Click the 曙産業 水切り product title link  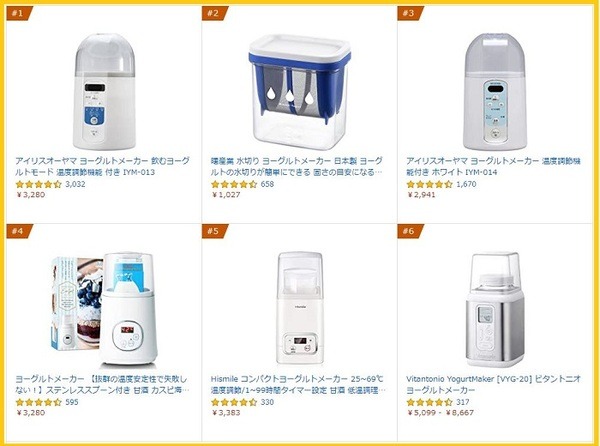click(297, 166)
